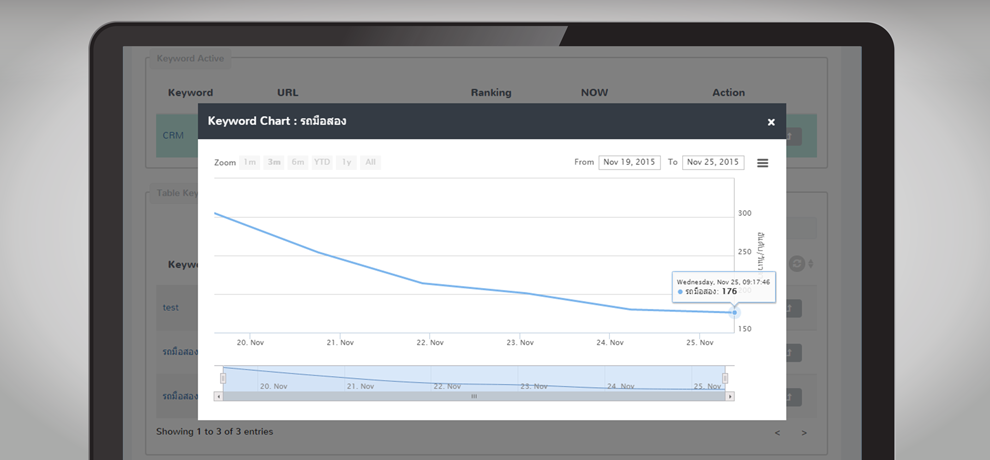Open the chart export hamburger menu
990x460 pixels.
click(763, 163)
